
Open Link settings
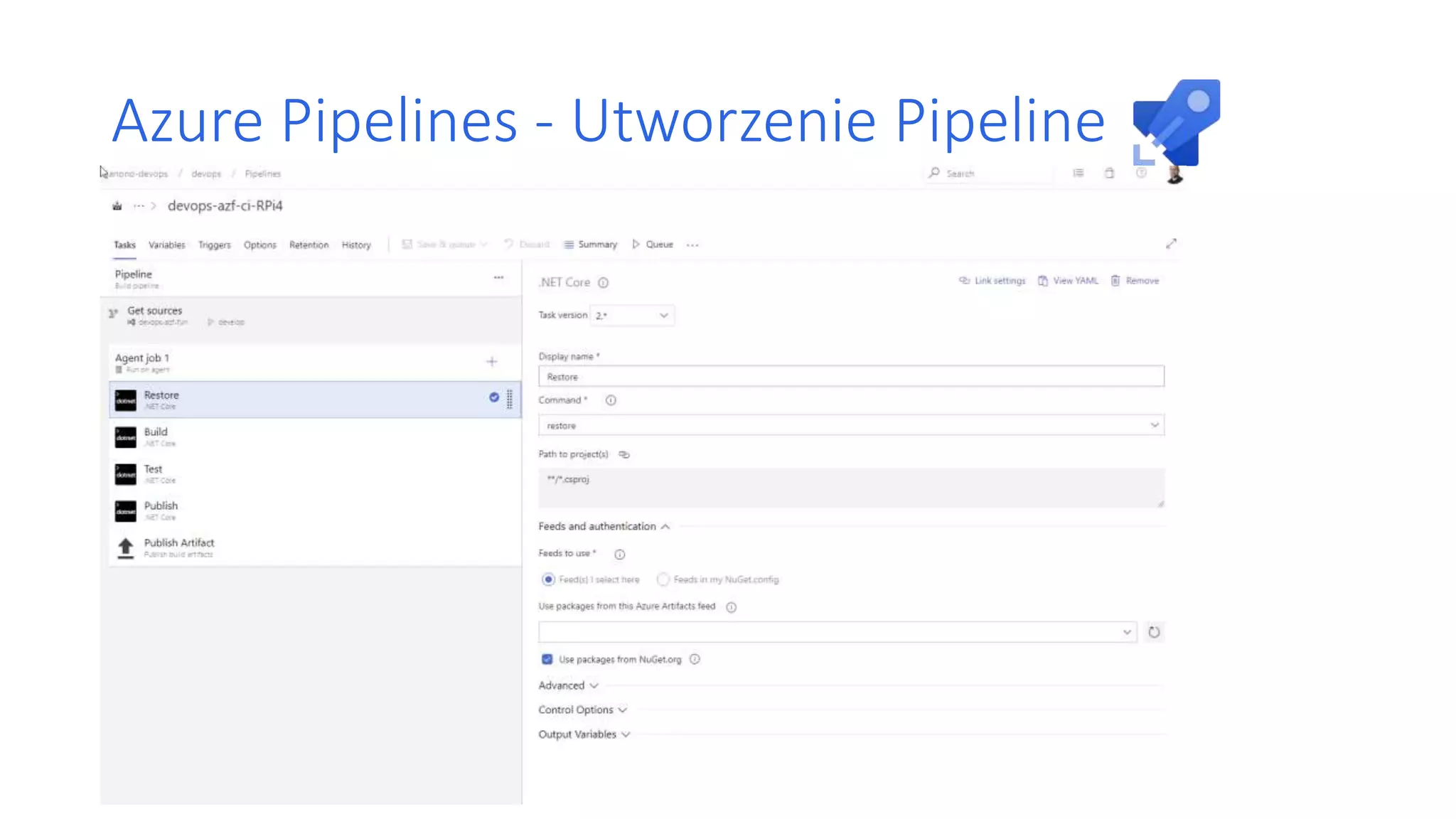(x=992, y=281)
